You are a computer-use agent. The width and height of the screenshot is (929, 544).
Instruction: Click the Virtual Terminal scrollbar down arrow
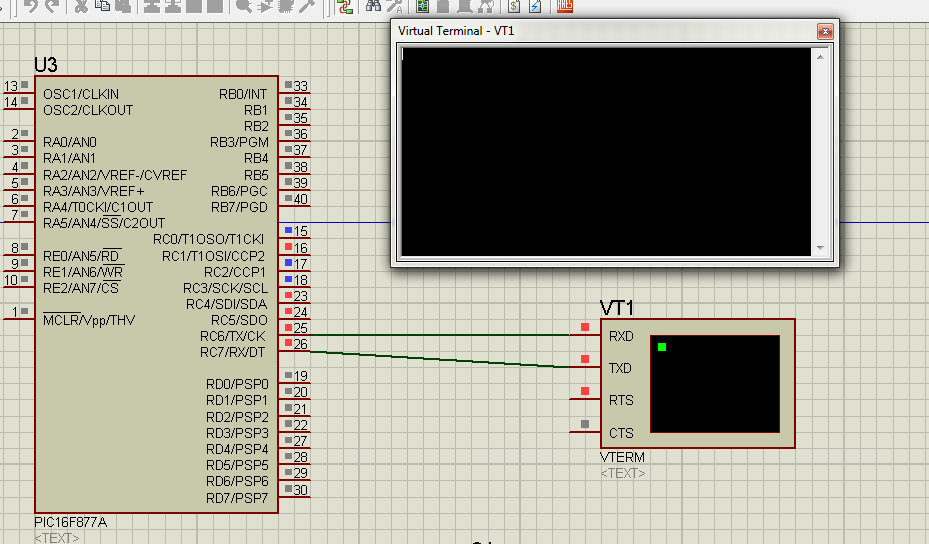[820, 248]
